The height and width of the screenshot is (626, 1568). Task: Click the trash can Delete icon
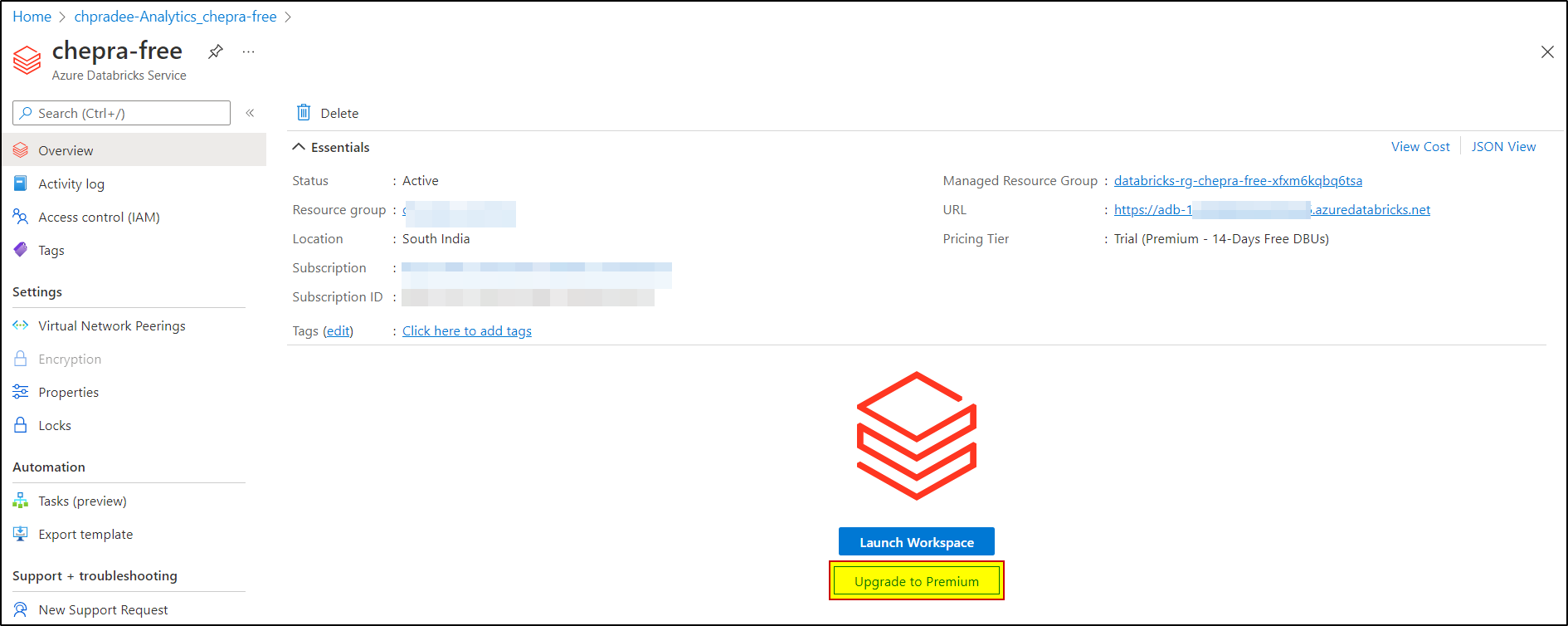point(304,112)
